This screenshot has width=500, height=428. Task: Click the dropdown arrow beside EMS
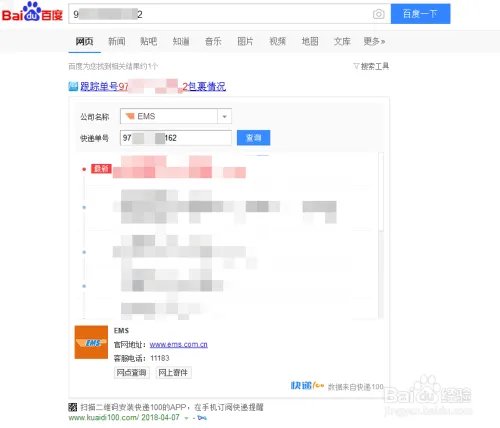[x=225, y=117]
